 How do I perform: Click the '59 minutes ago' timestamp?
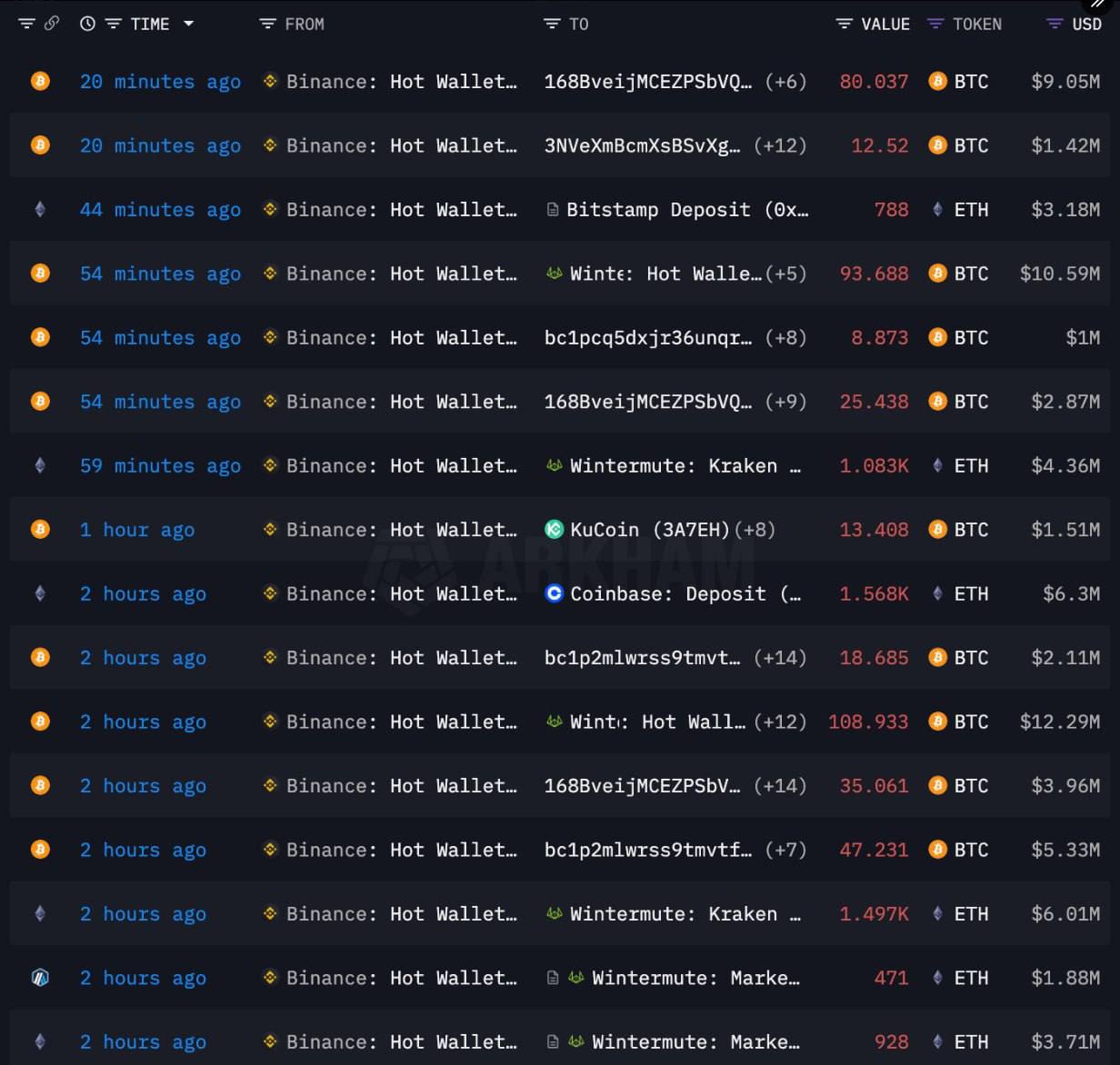click(x=160, y=466)
